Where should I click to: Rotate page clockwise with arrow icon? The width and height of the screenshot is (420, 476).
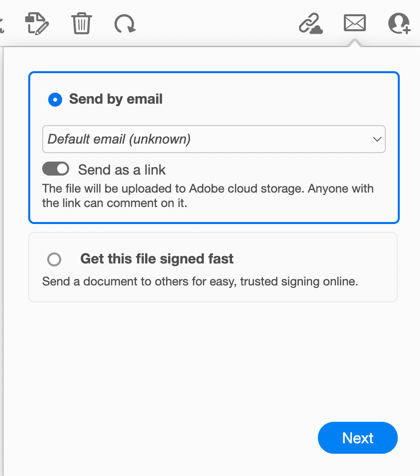(125, 24)
